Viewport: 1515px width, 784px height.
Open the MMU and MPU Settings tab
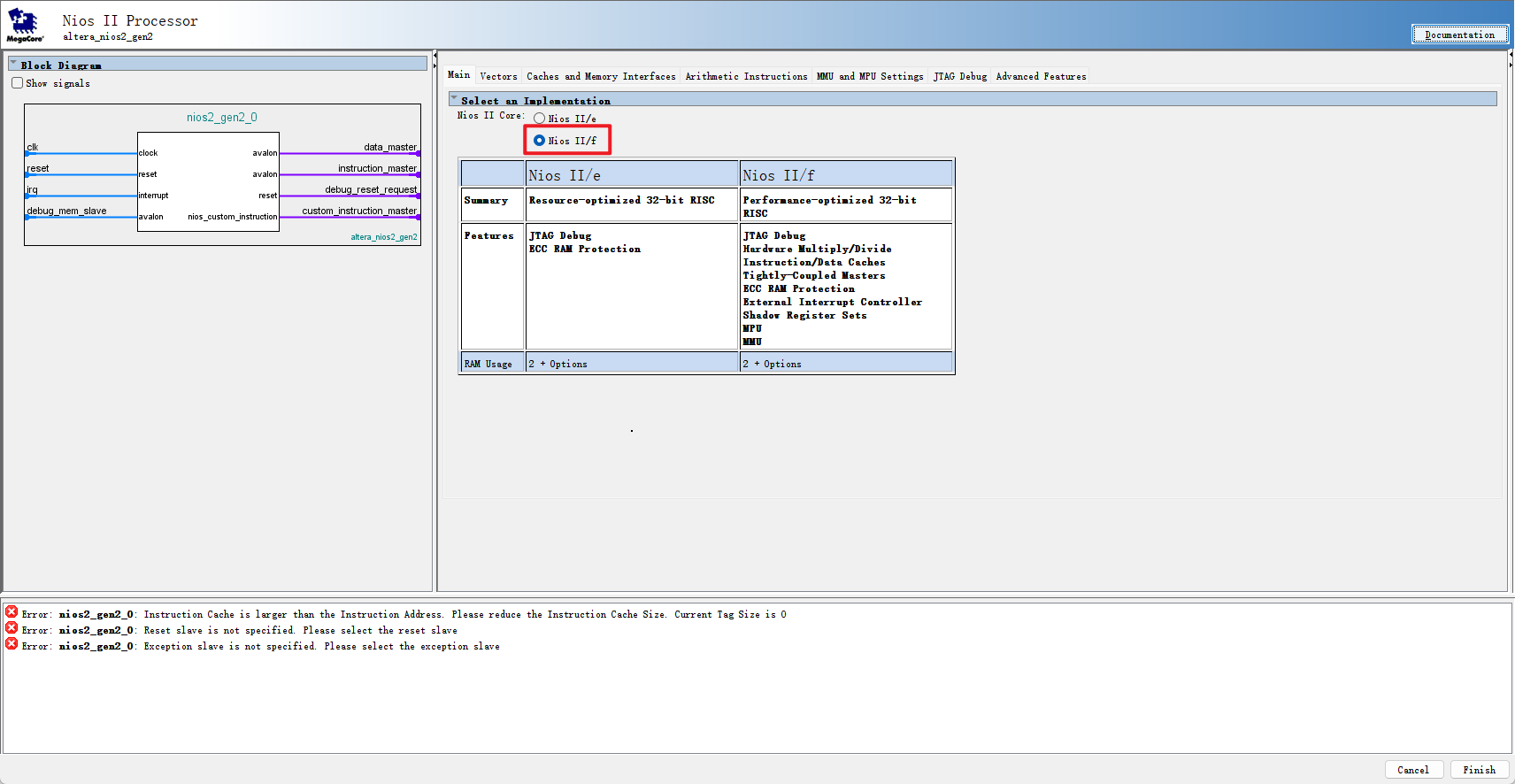pos(870,76)
